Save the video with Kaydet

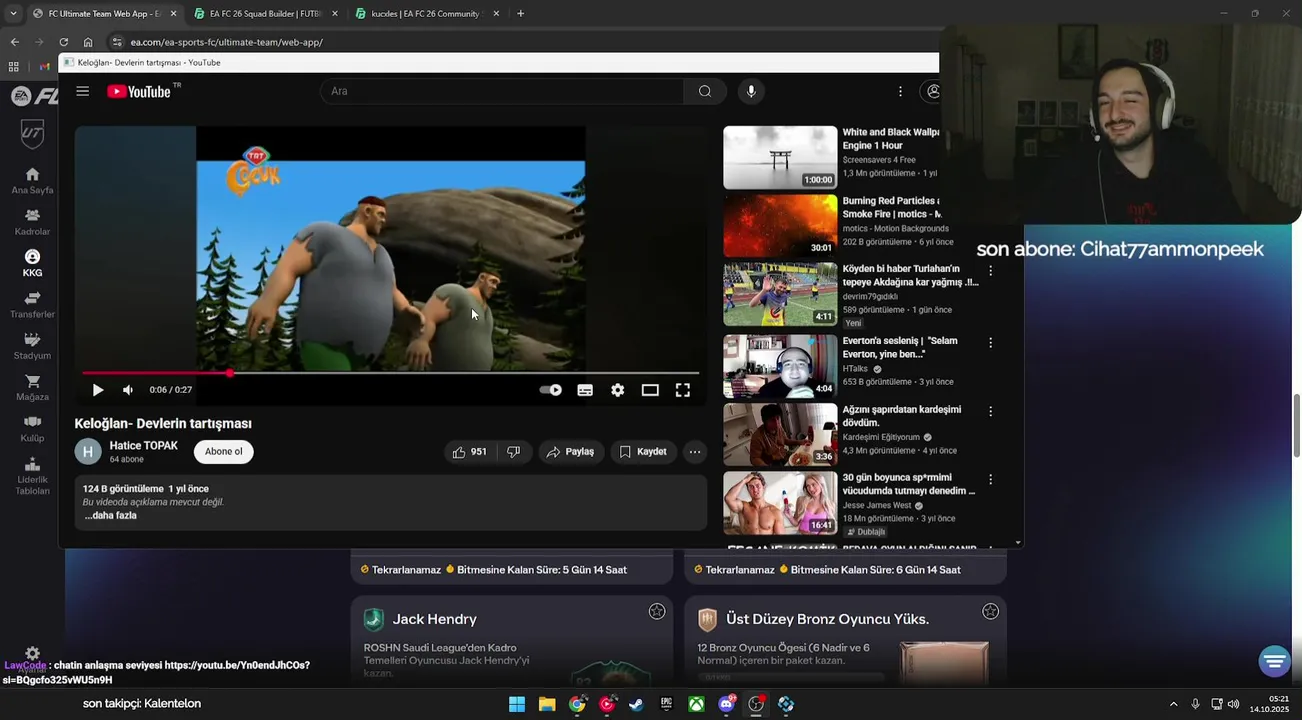[642, 452]
